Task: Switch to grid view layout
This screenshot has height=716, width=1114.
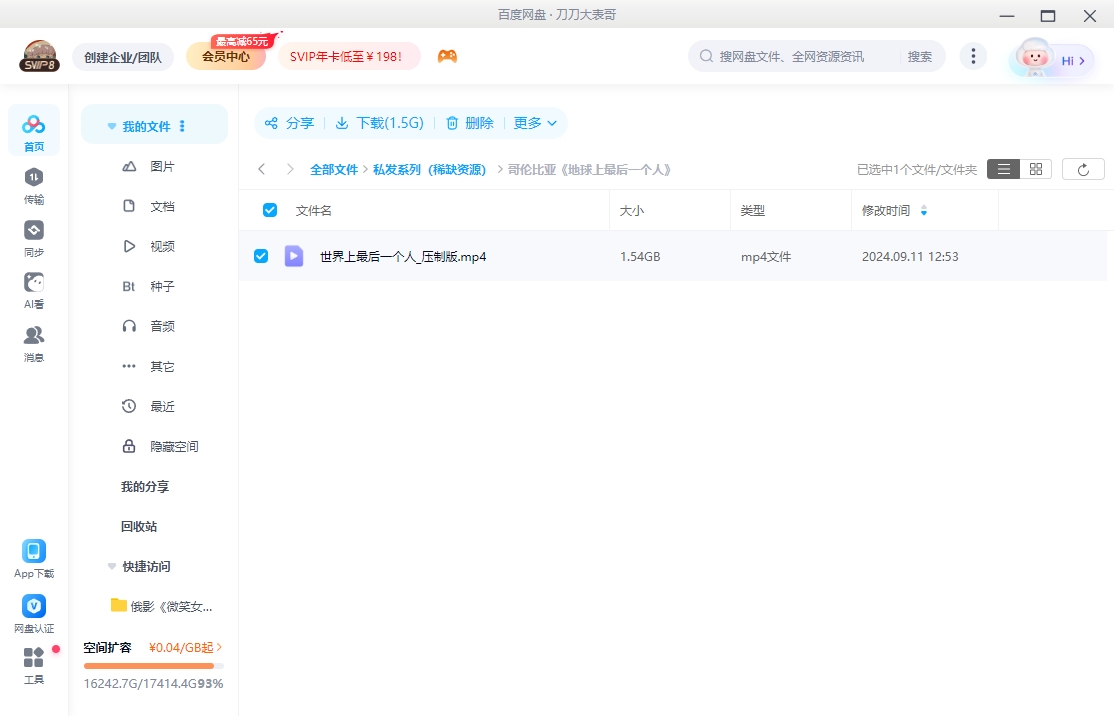Action: (1035, 168)
